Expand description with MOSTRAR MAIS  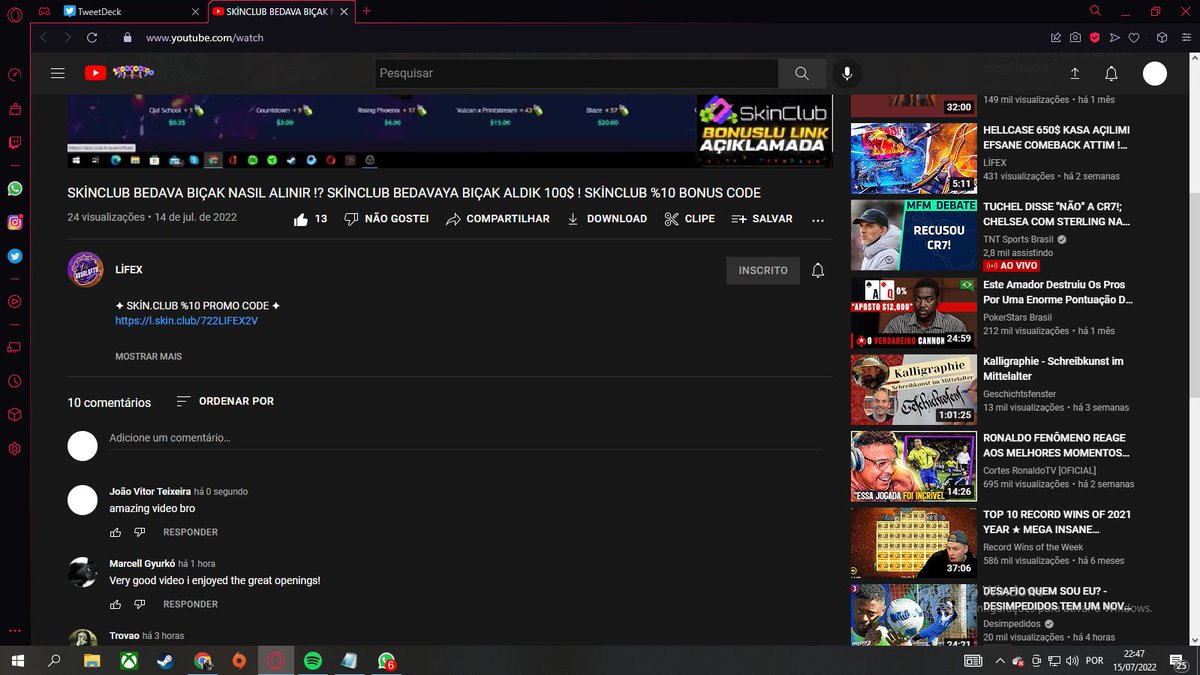coord(148,356)
